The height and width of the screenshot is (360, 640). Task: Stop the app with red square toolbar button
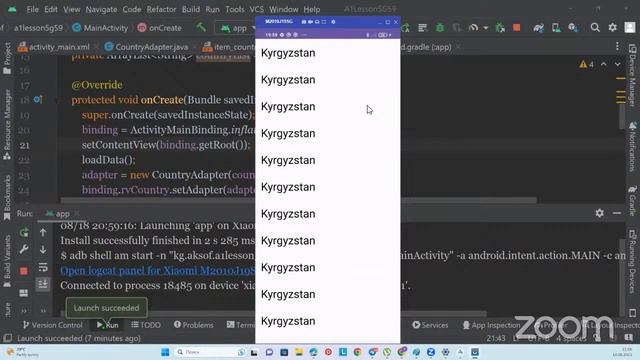coord(517,27)
